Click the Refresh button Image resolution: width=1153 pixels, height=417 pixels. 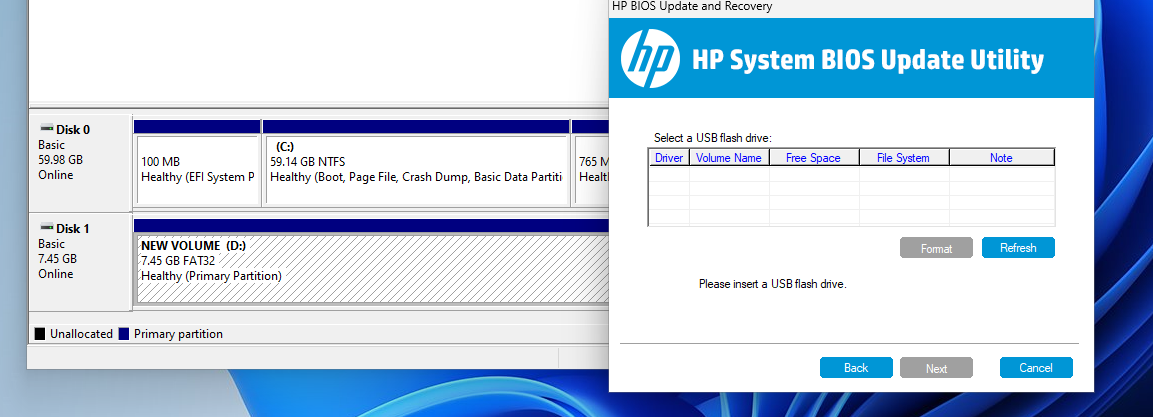point(1018,248)
